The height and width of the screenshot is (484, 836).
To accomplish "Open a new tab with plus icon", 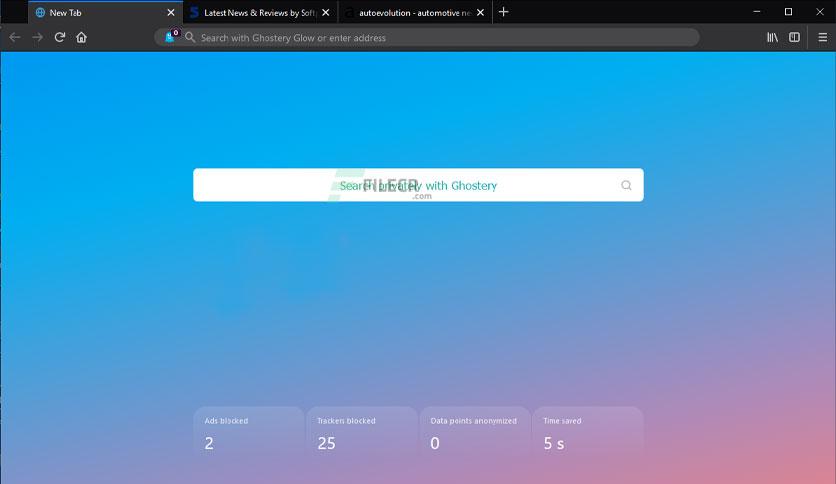I will pos(503,12).
